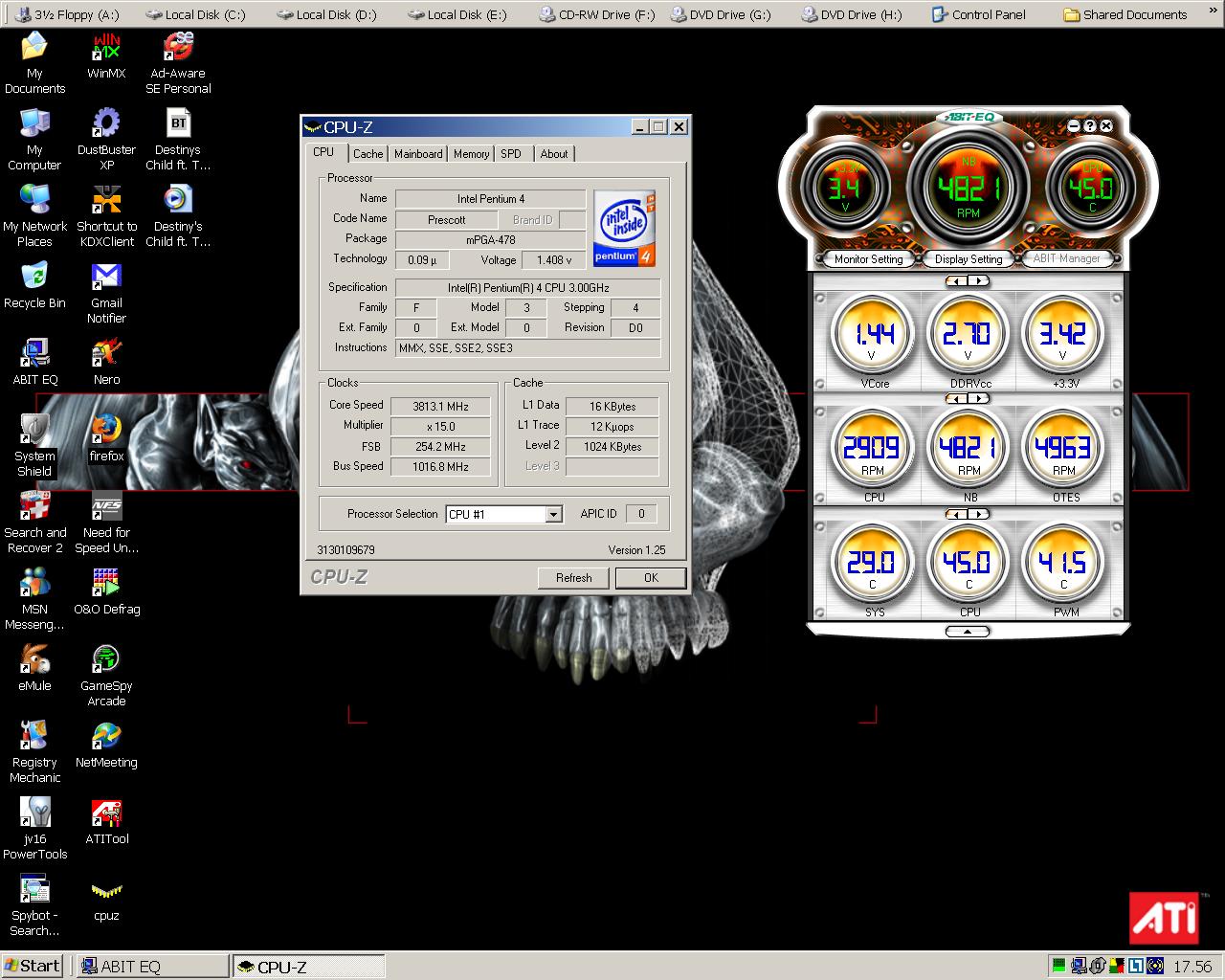
Task: Click right arrow above the voltage gauges
Action: (977, 281)
